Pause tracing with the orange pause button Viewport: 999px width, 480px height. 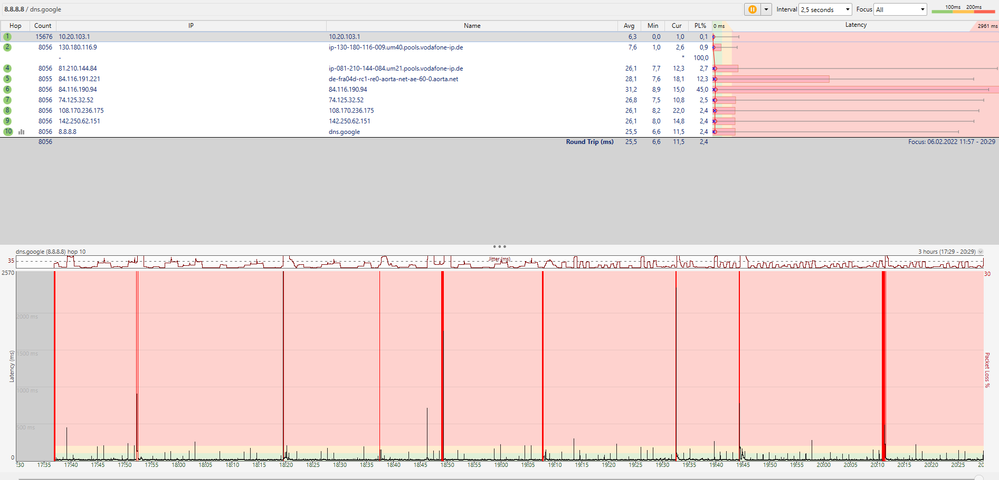tap(752, 10)
